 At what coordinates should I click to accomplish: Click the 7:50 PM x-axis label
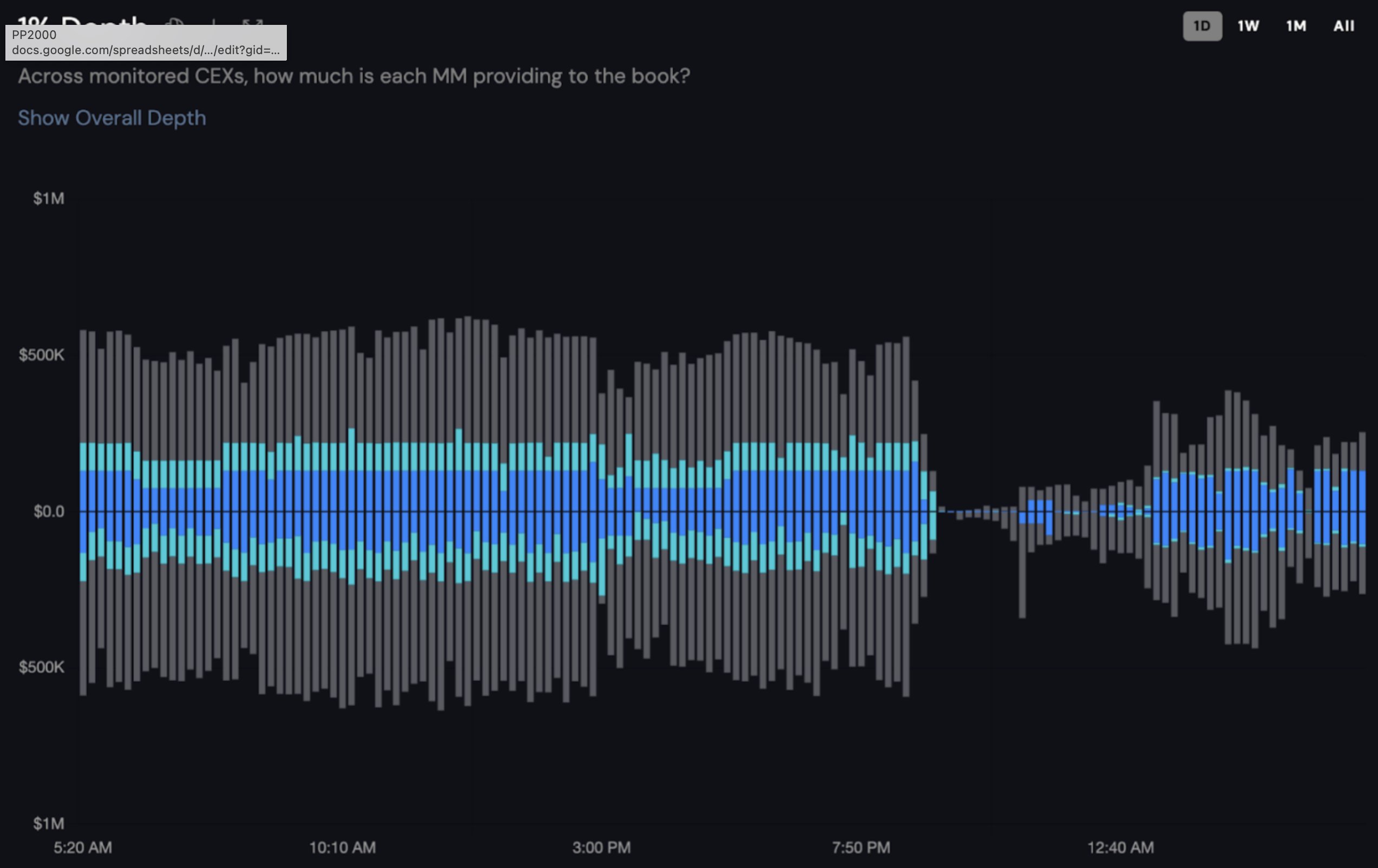861,847
